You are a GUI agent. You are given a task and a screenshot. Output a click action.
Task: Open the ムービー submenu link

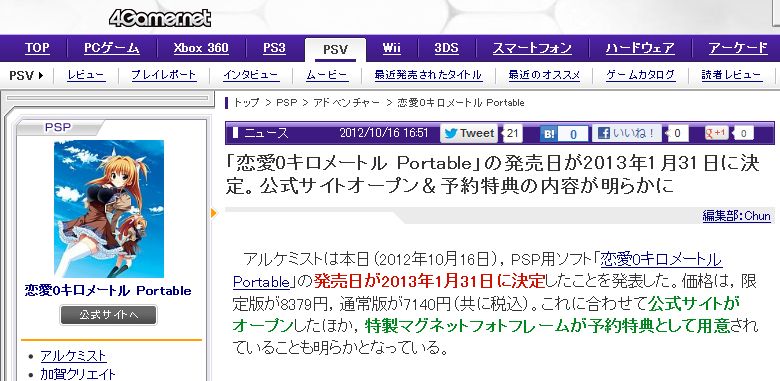tap(327, 76)
